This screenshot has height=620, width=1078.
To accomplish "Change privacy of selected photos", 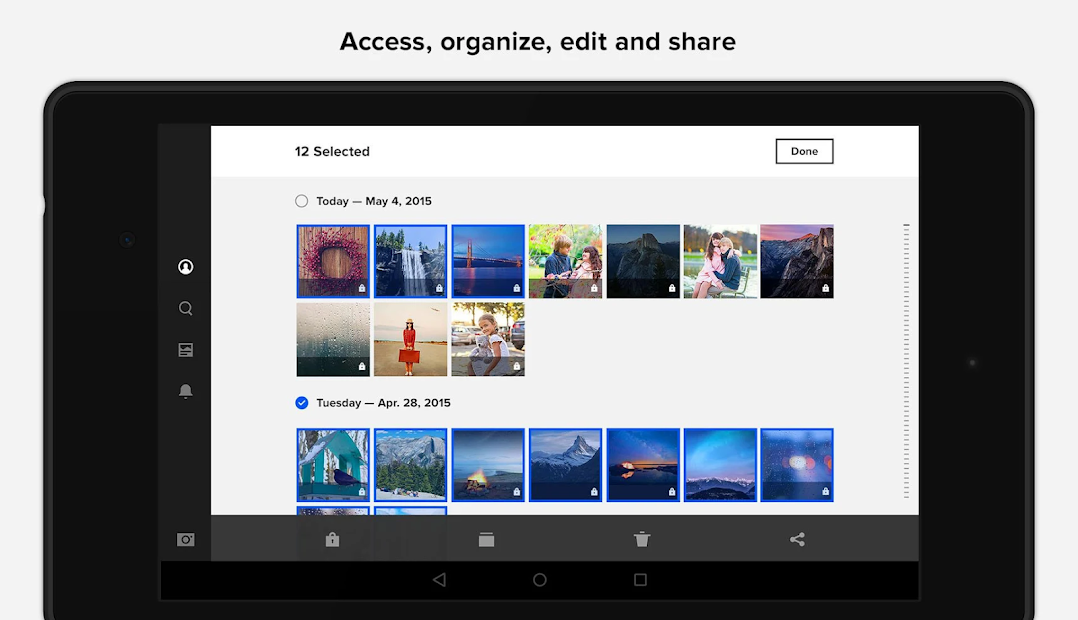I will (x=332, y=539).
